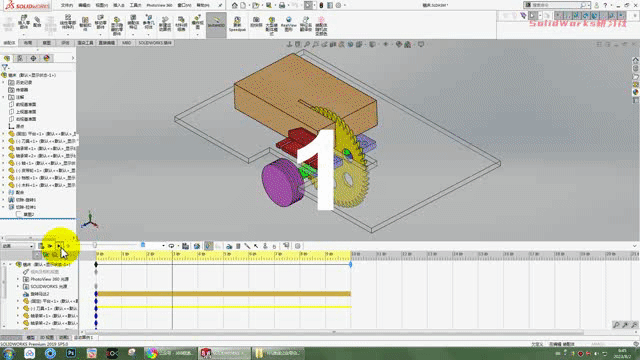Click the Spring icon in motion toolbar

point(238,246)
